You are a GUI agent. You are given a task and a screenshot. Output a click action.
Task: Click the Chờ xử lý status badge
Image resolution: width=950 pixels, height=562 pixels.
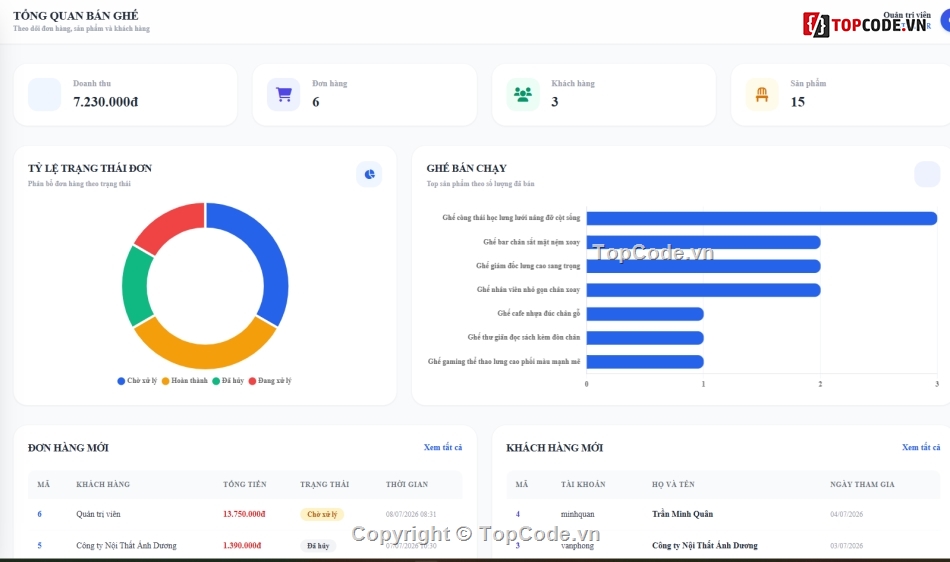[x=322, y=514]
